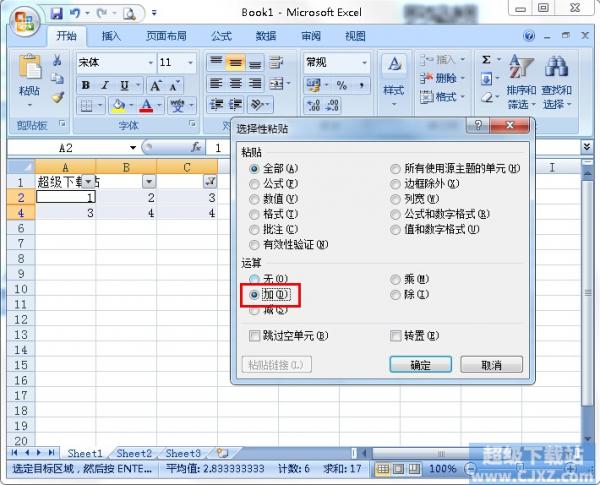
Task: Check the 转置 (Transpose) checkbox
Action: tap(395, 336)
